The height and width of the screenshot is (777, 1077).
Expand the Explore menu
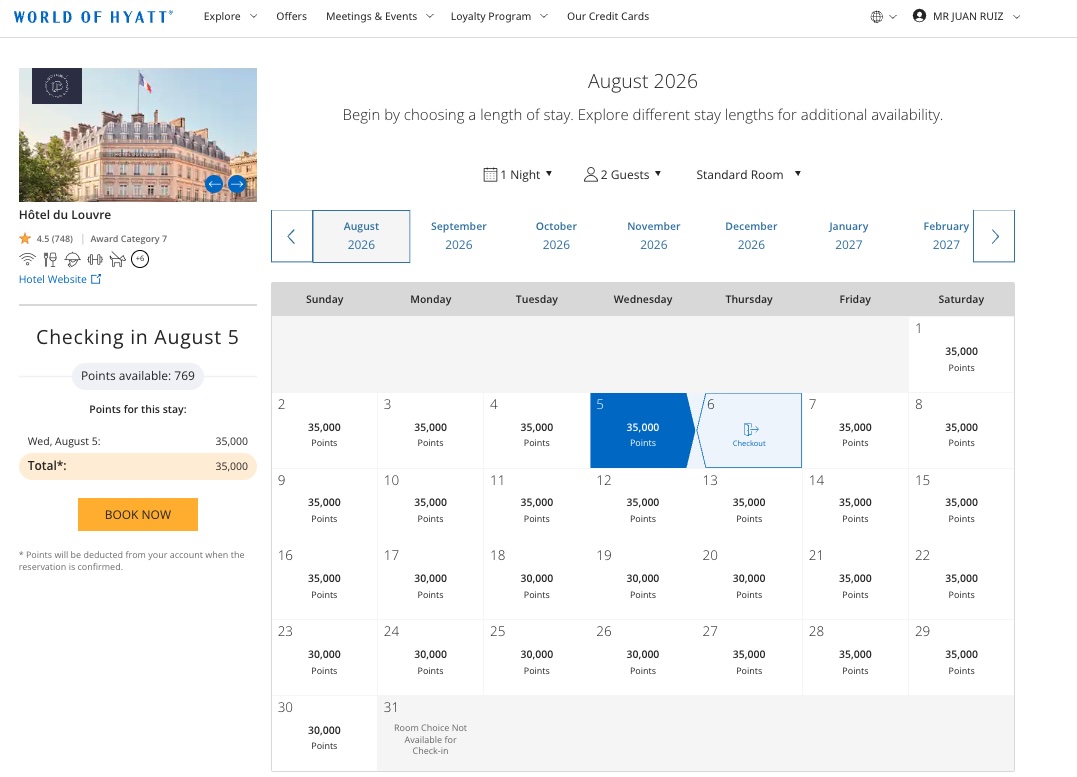pyautogui.click(x=230, y=16)
